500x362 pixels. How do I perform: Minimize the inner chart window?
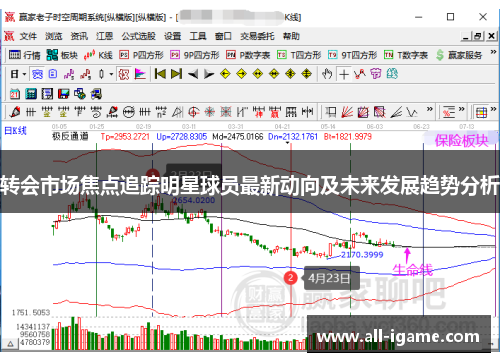pos(466,36)
